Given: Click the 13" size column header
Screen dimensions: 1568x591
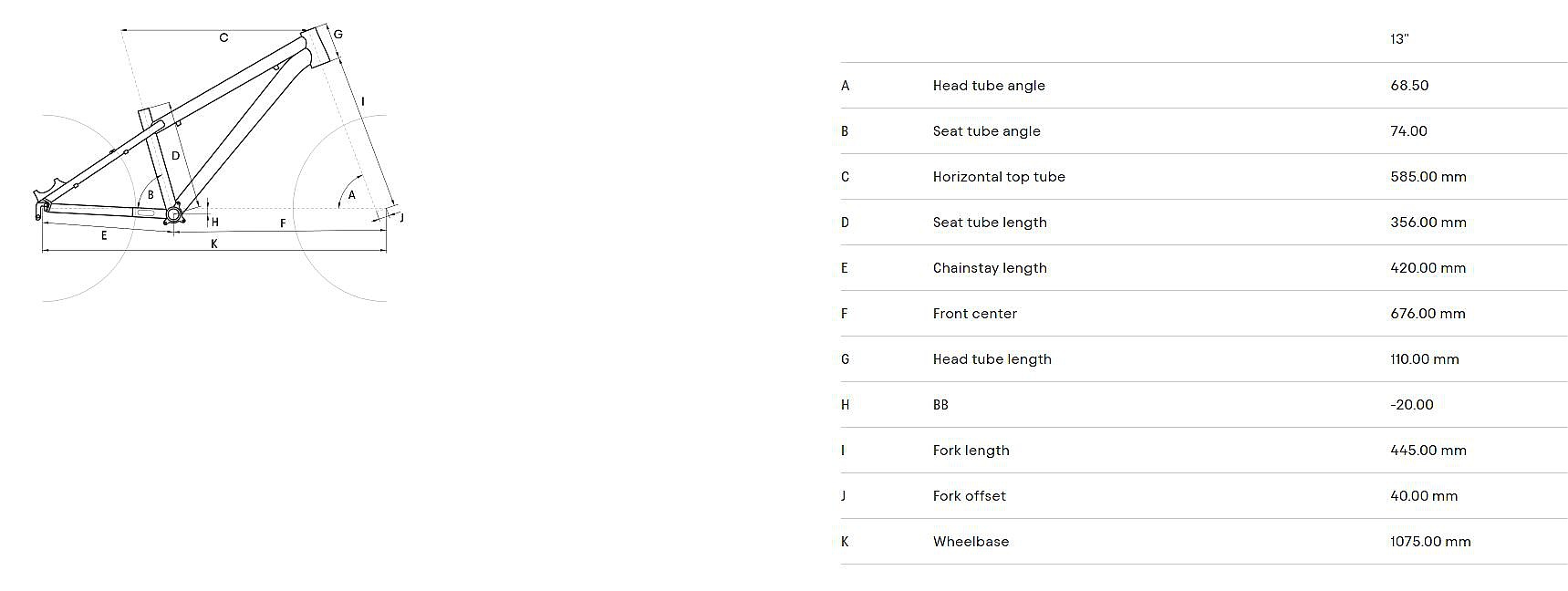Looking at the screenshot, I should coord(1399,39).
